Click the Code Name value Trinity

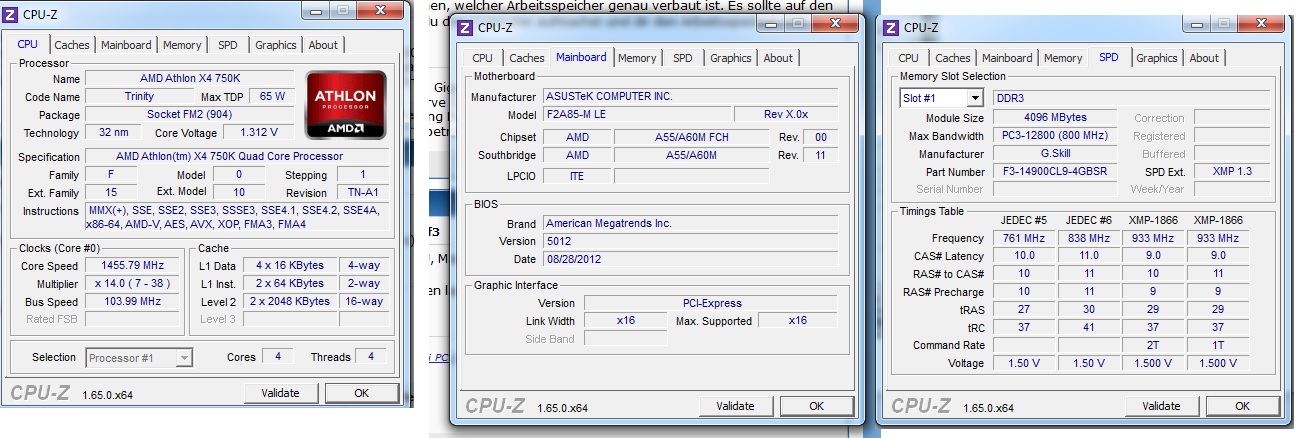pyautogui.click(x=138, y=97)
